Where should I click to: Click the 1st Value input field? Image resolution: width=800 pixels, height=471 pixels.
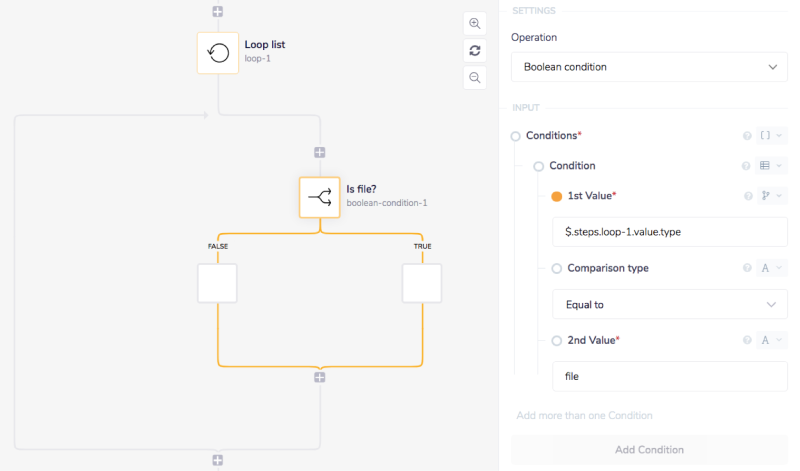(669, 232)
